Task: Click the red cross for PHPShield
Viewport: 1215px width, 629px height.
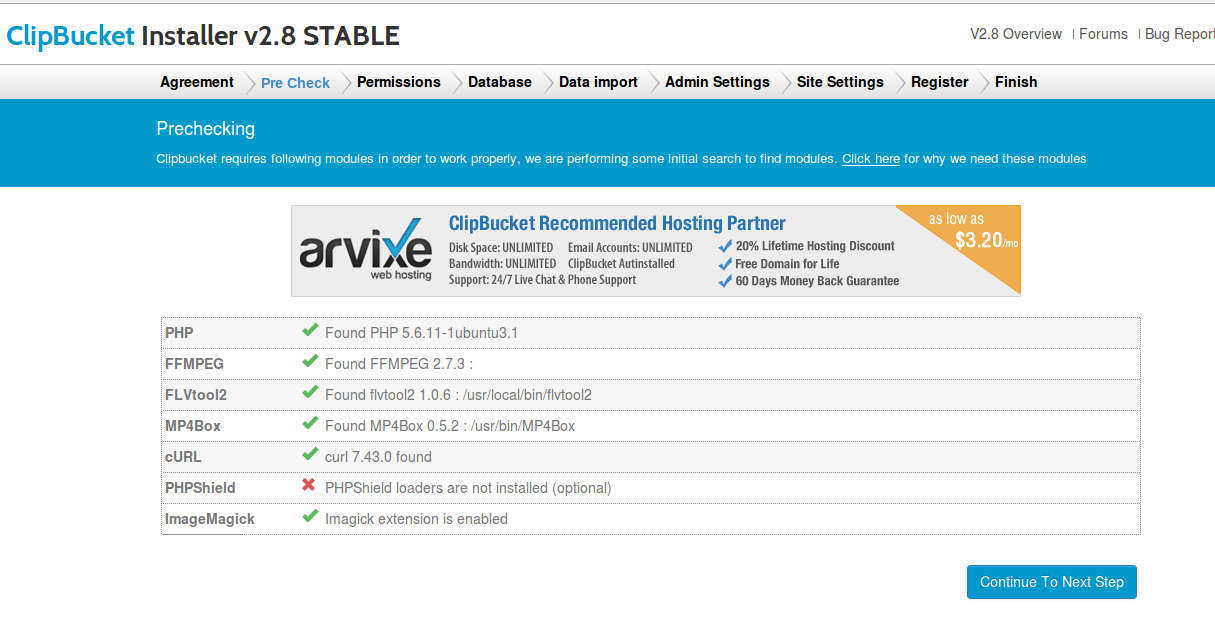Action: pyautogui.click(x=309, y=486)
